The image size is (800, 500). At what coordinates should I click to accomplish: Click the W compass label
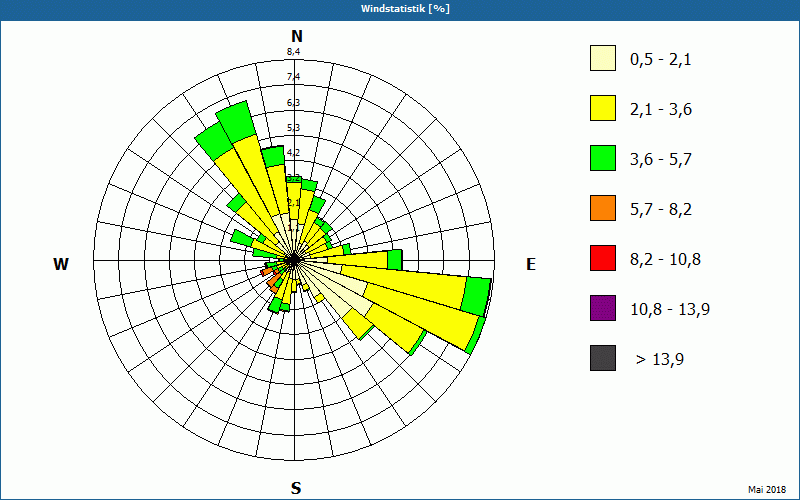(x=61, y=264)
